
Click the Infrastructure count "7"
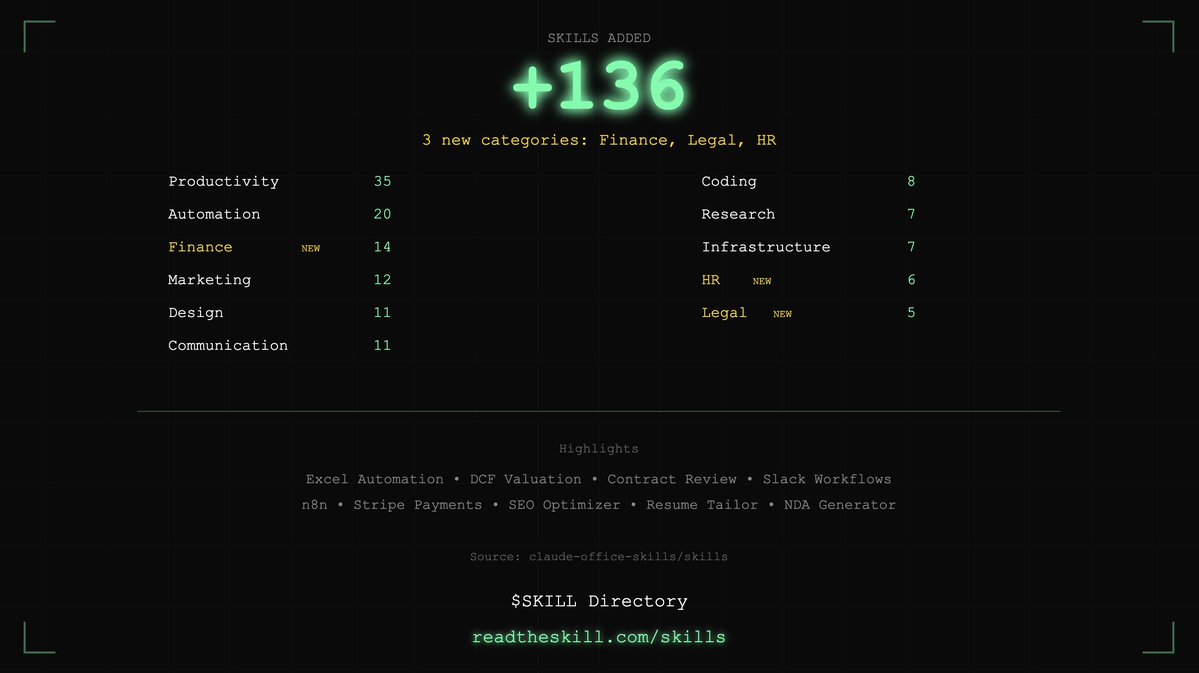pos(911,247)
